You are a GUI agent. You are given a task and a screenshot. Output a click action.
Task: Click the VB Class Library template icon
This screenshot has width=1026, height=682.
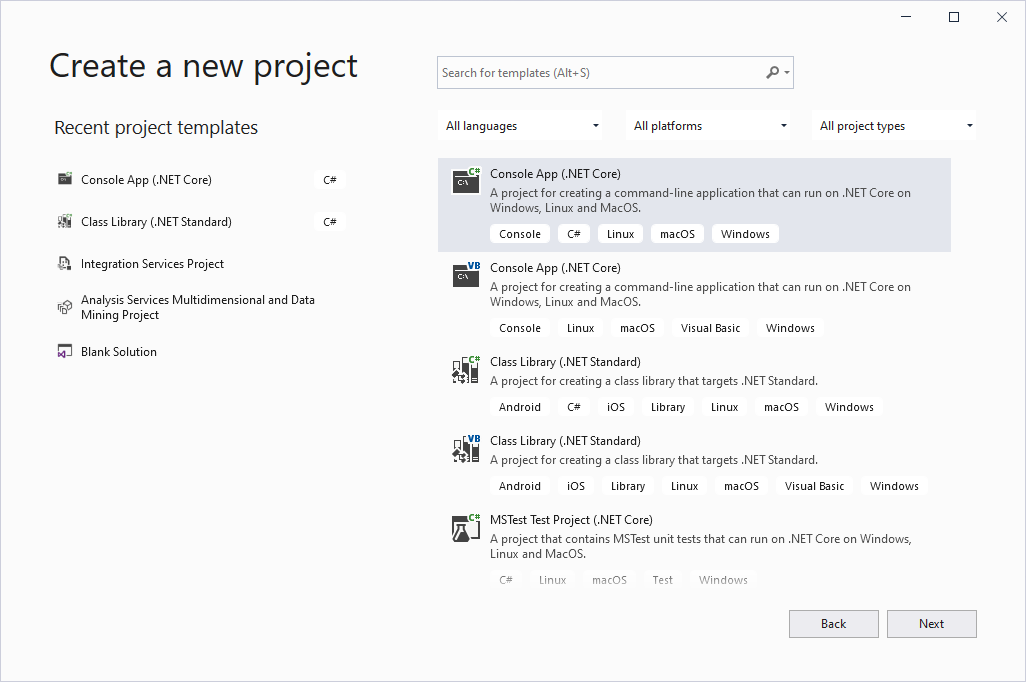pos(466,448)
